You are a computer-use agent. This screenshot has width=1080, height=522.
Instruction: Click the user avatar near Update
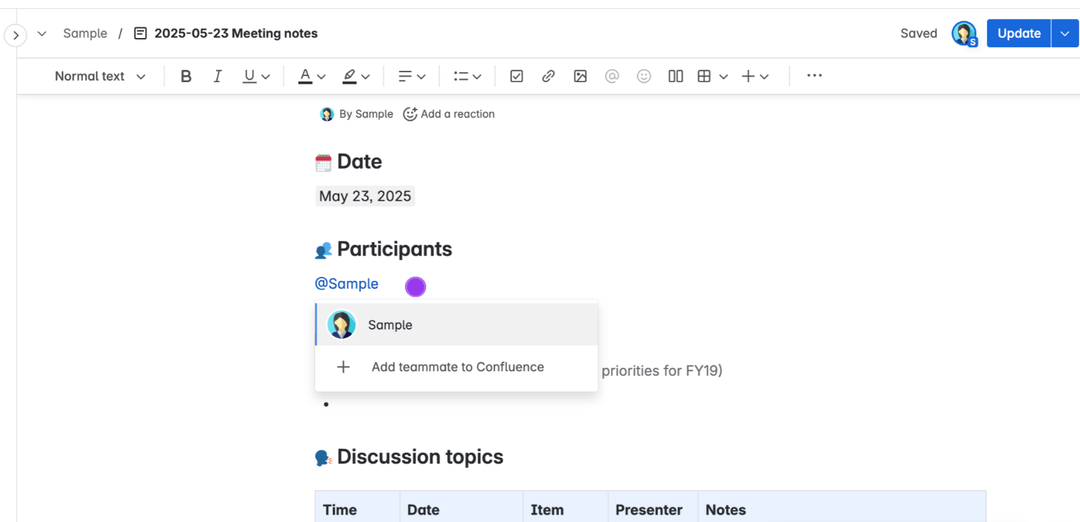coord(964,33)
